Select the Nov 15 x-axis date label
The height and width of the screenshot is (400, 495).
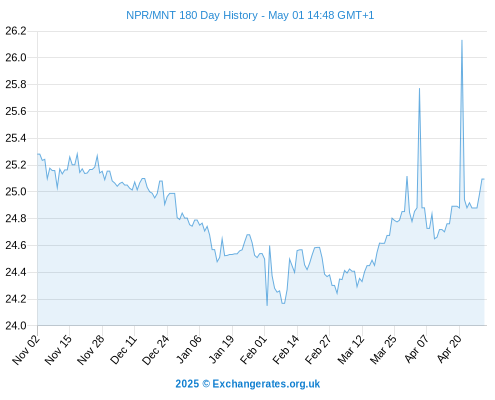pyautogui.click(x=58, y=349)
